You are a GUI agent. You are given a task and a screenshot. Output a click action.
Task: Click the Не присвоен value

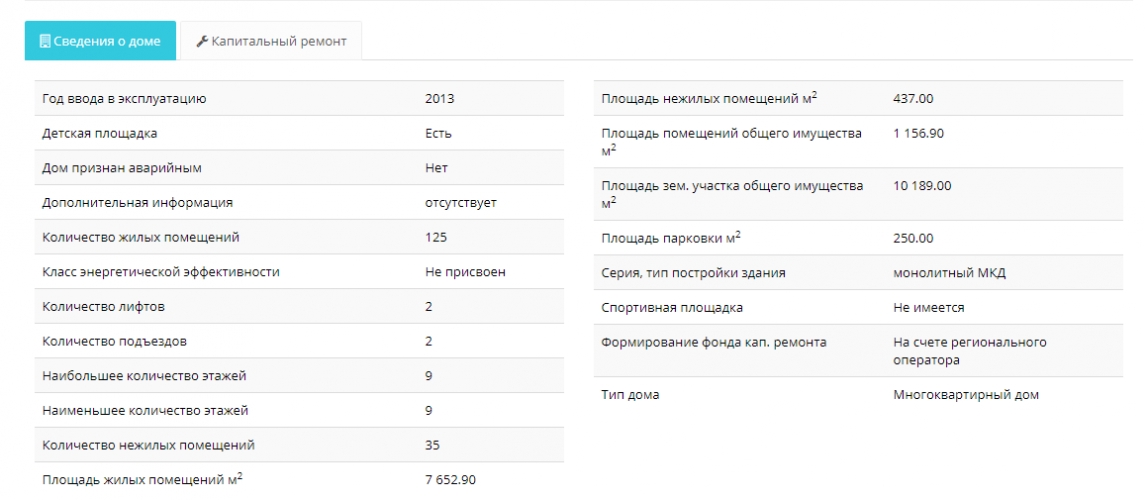coord(465,272)
